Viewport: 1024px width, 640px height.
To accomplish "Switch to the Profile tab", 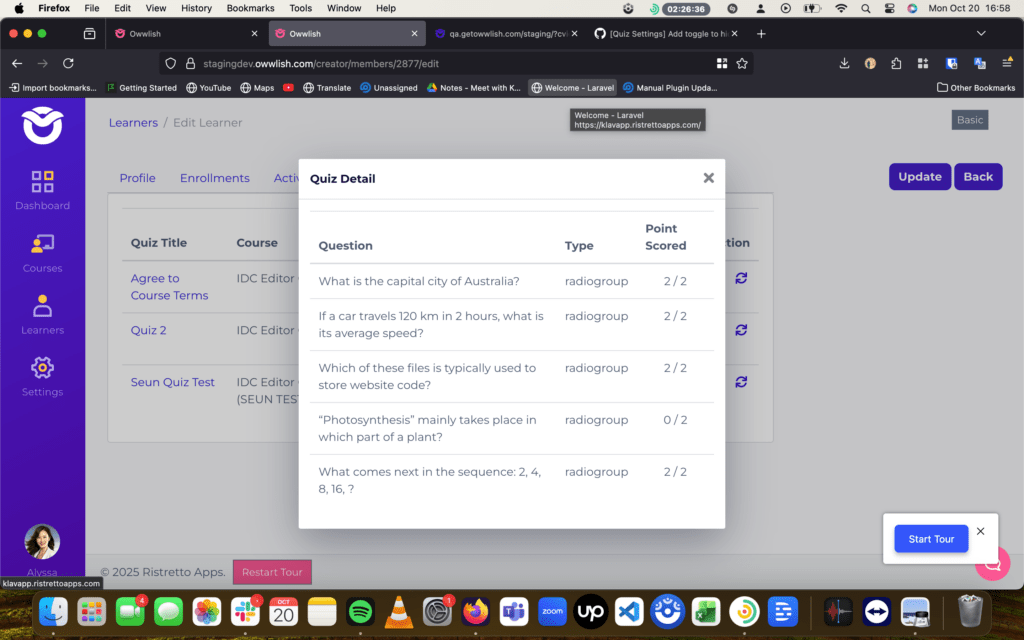I will tap(137, 178).
